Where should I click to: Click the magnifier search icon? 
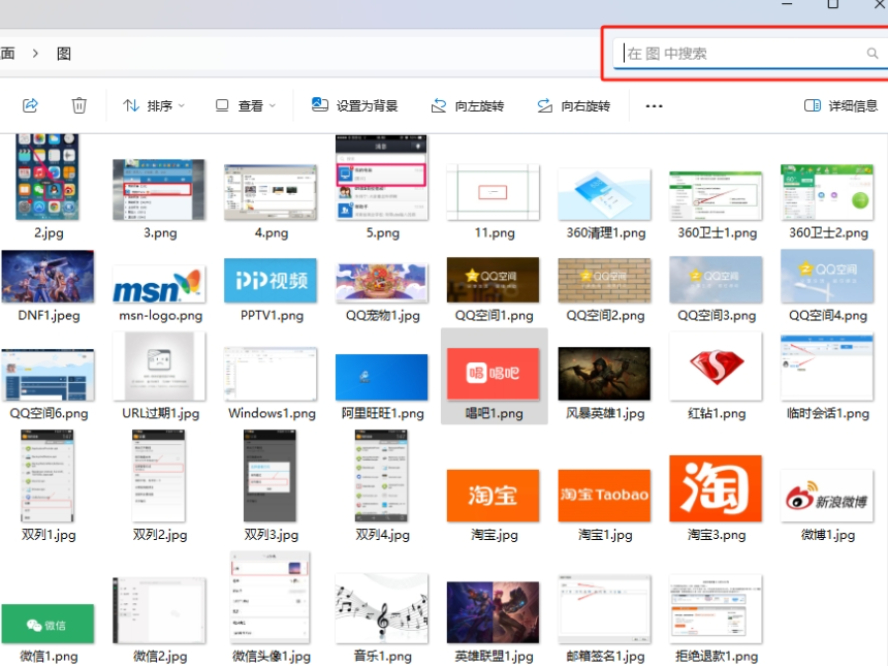tap(872, 53)
